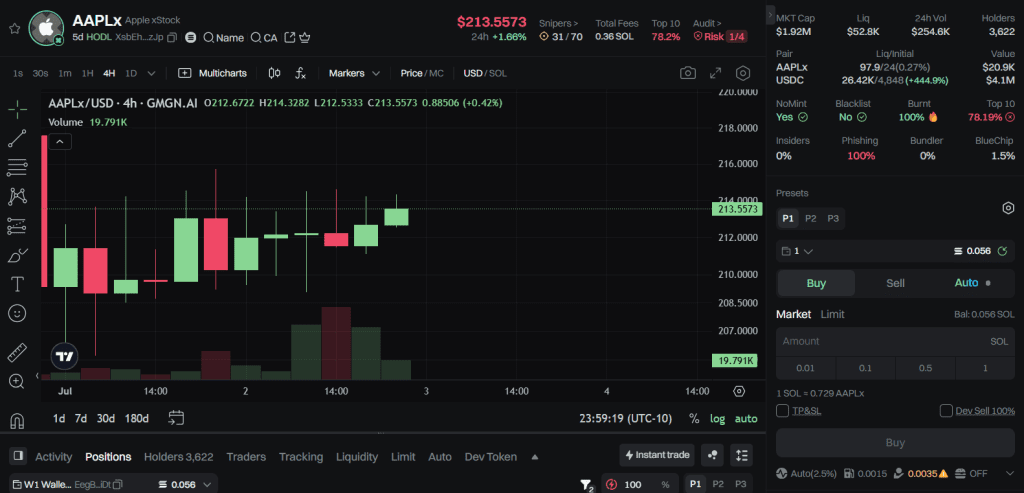The image size is (1024, 493).
Task: Focus the Amount SOL input
Action: (x=895, y=342)
